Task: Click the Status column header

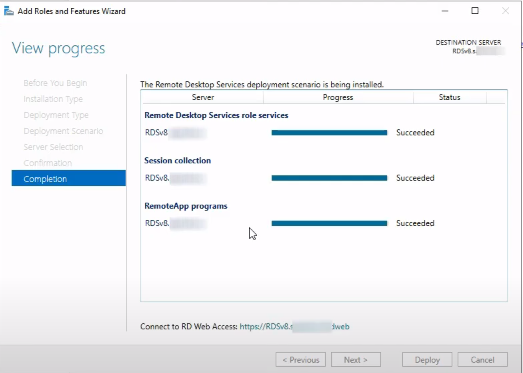Action: tap(450, 97)
